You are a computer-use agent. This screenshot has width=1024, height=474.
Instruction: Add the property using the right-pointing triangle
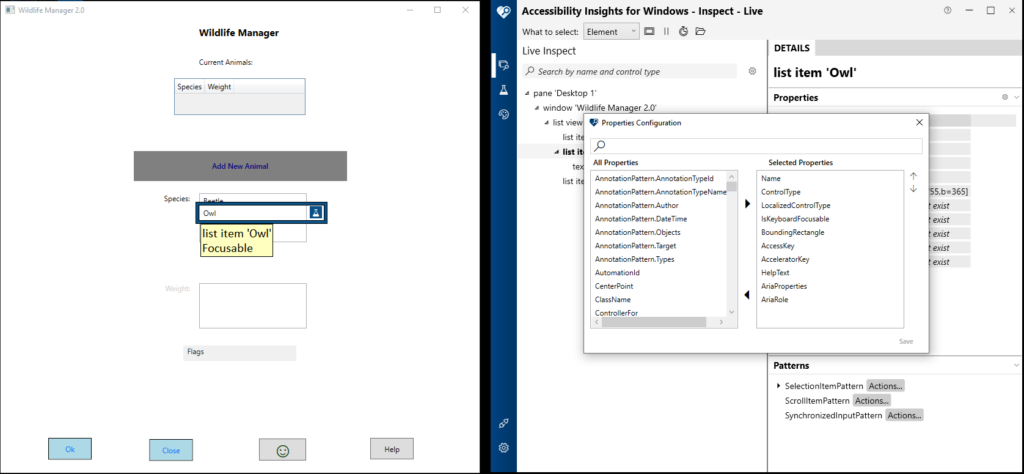click(748, 204)
